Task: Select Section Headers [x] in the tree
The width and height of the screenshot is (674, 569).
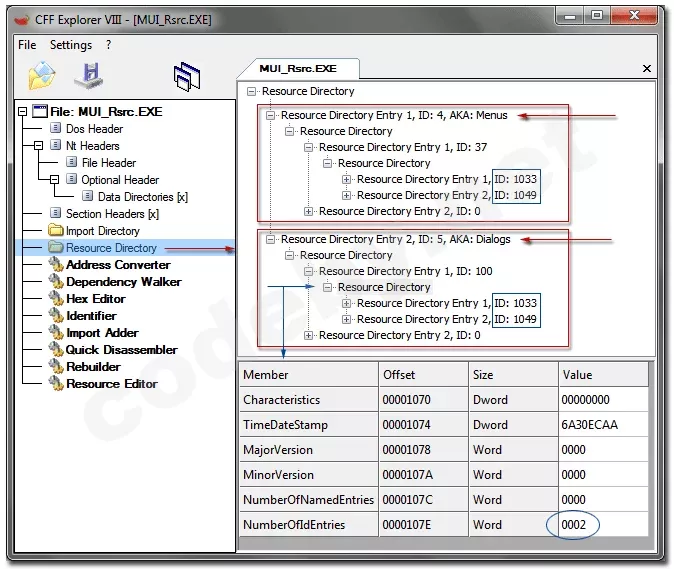Action: click(112, 214)
